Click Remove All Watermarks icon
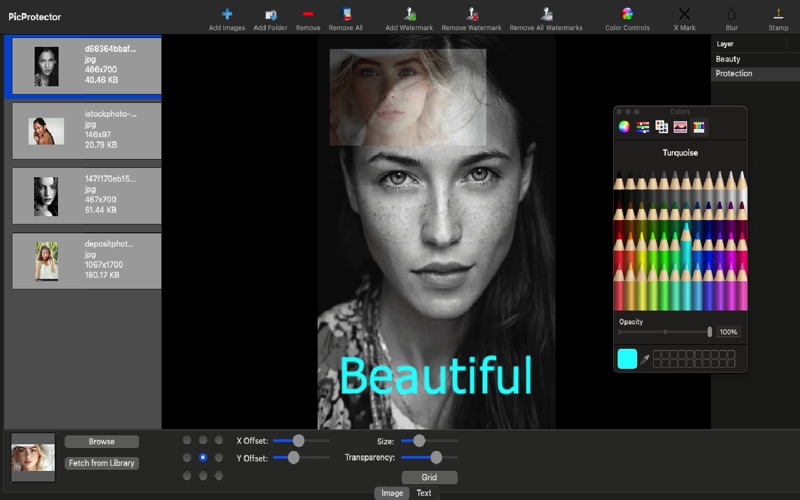The image size is (800, 500). click(546, 14)
